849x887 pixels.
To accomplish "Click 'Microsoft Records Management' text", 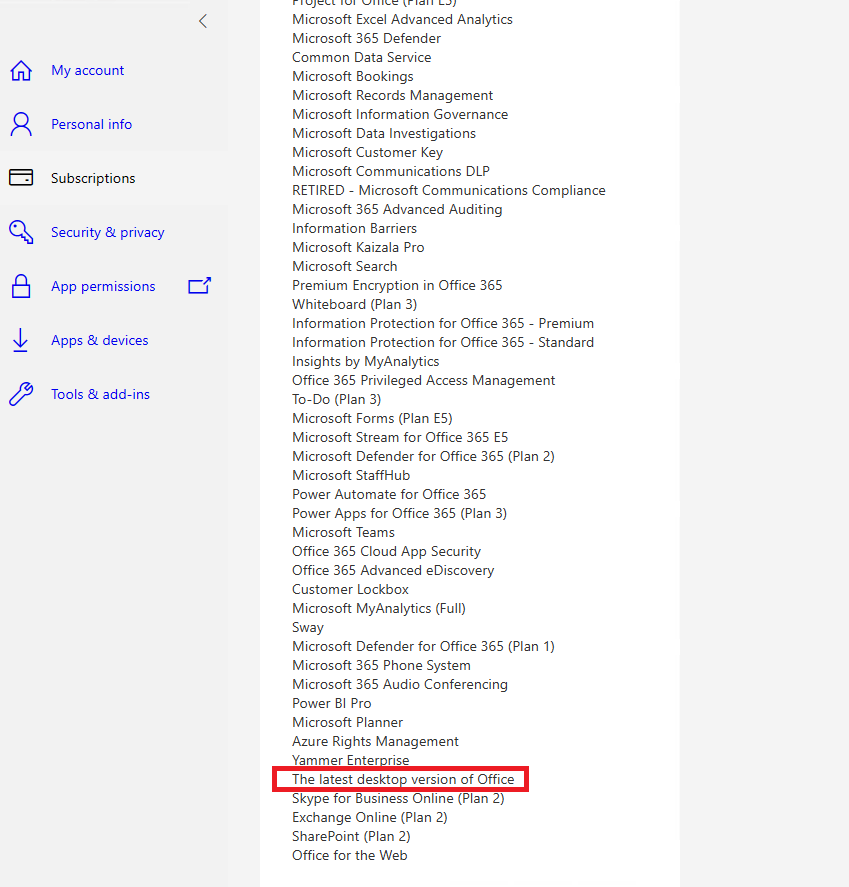I will (x=393, y=95).
